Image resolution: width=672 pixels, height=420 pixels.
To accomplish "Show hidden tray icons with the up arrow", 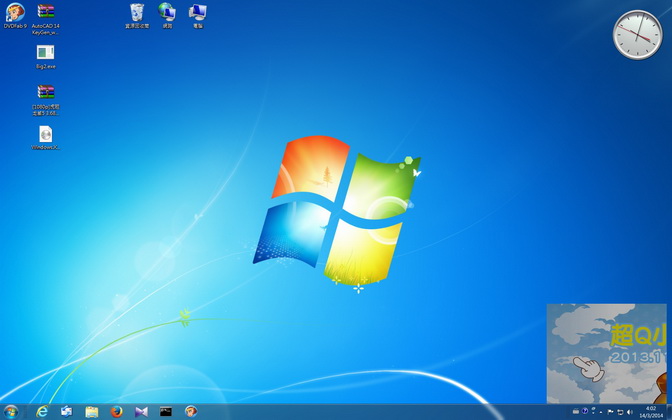I will (601, 412).
